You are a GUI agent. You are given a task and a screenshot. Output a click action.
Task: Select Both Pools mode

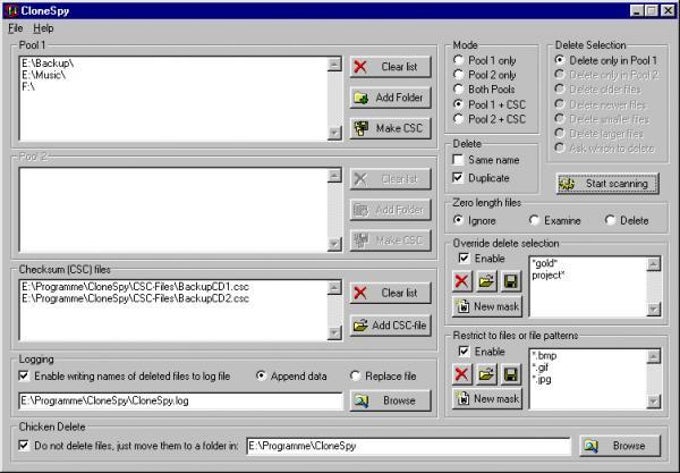click(484, 89)
